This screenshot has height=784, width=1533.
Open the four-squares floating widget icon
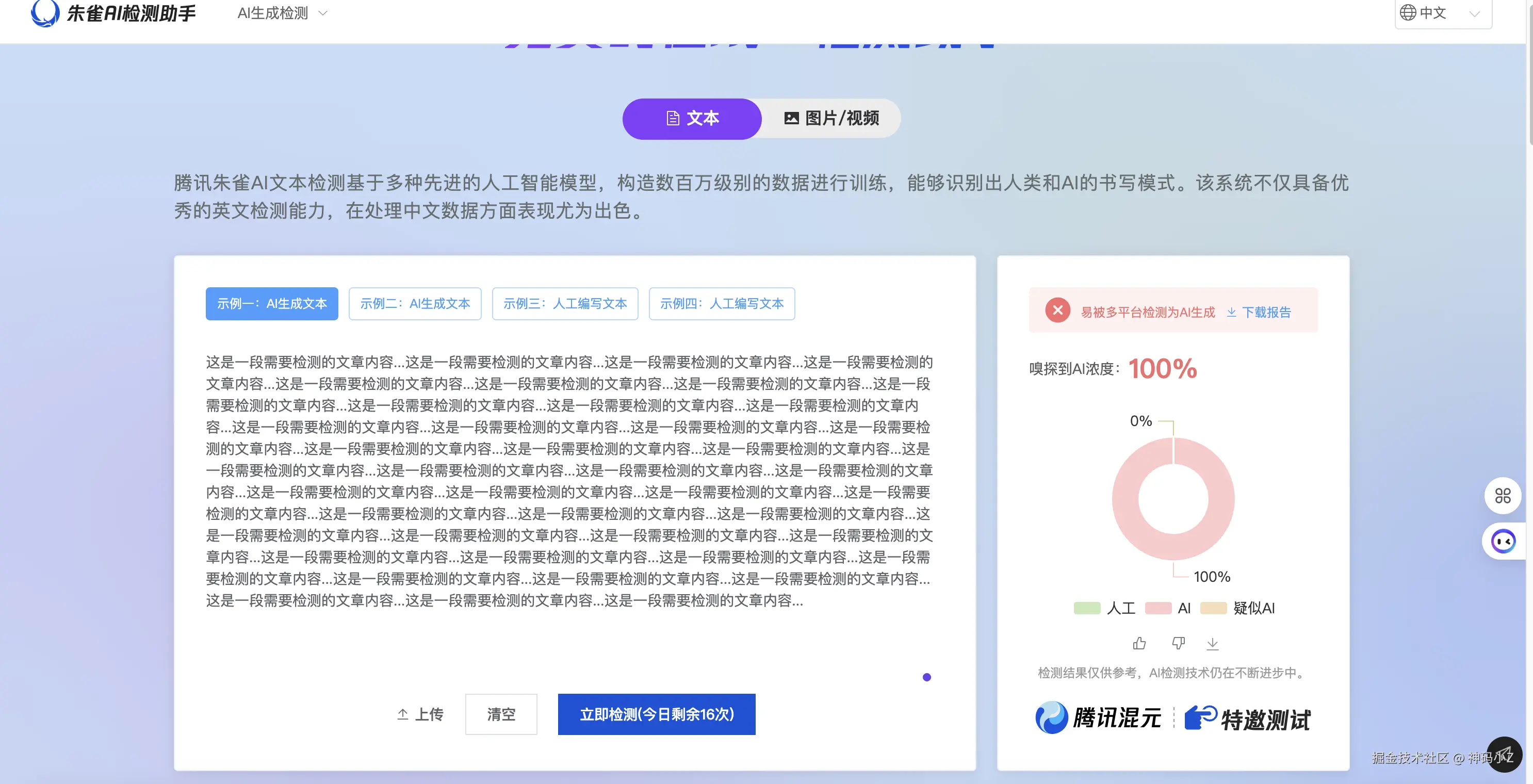pos(1503,495)
